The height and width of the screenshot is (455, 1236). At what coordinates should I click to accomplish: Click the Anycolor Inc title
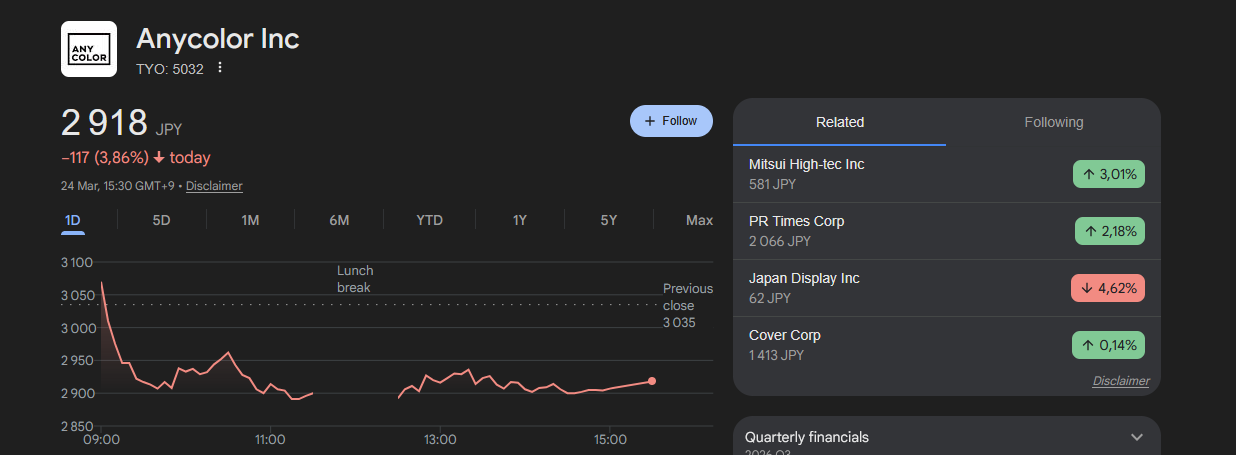218,39
